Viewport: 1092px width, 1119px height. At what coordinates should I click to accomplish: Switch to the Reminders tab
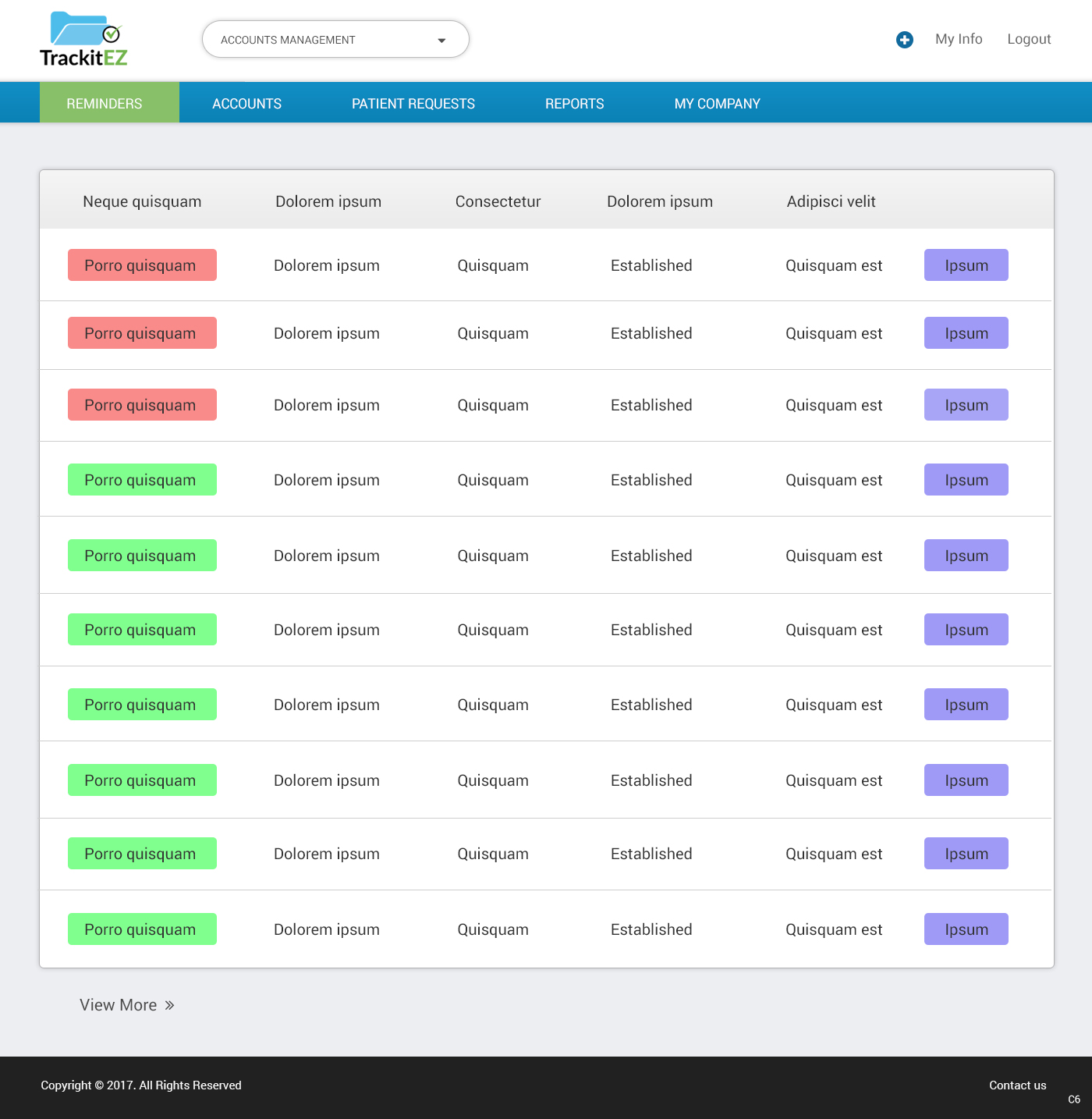(105, 104)
